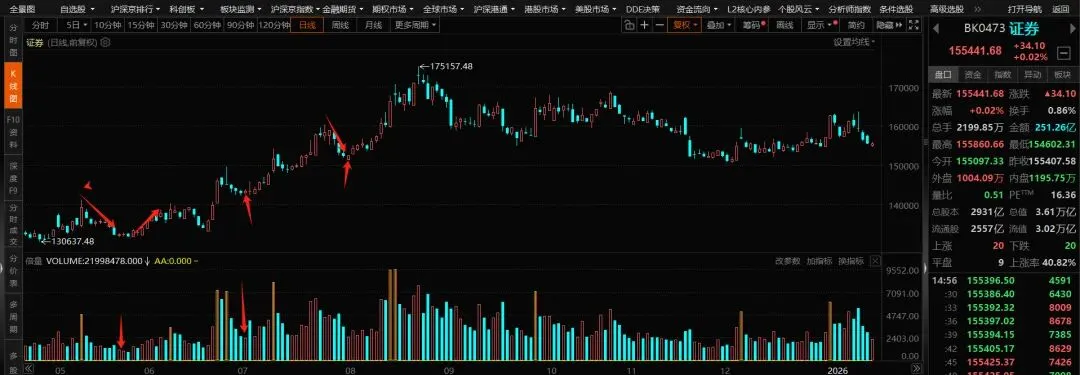Viewport: 1080px width, 375px height.
Task: Click the 175157.48 high price label
Action: [x=451, y=66]
